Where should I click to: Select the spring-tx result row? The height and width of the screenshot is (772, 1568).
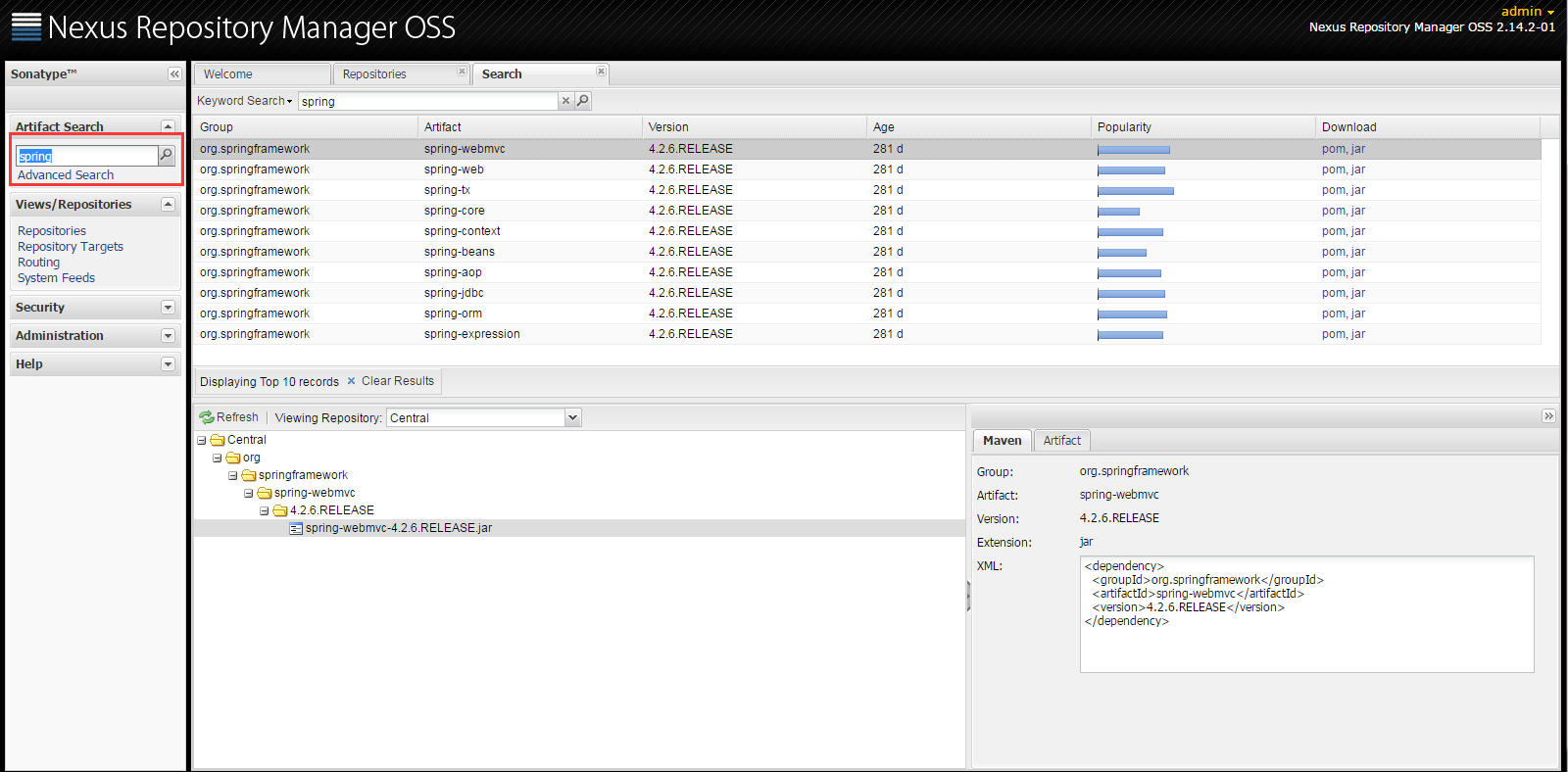click(x=867, y=190)
